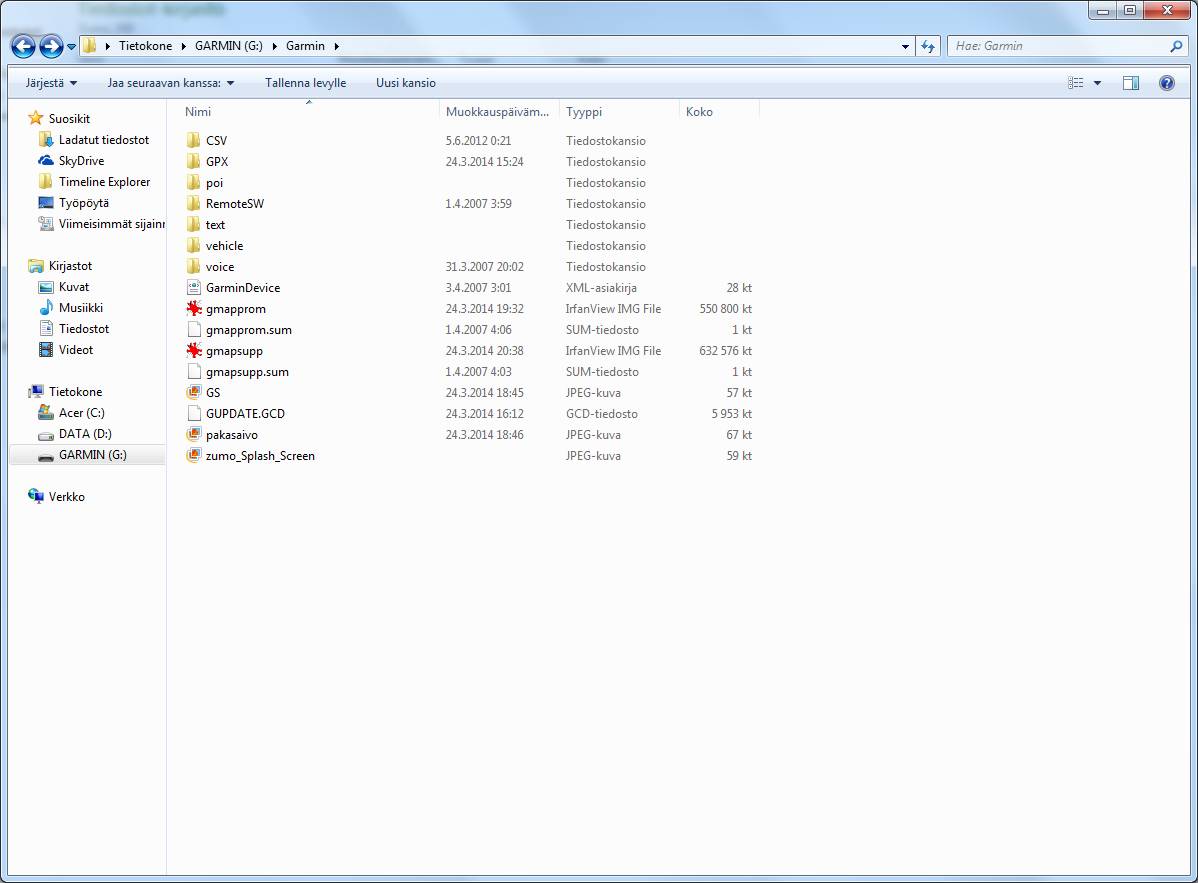Click the 550 800 kt size value
This screenshot has height=883, width=1198.
click(725, 309)
